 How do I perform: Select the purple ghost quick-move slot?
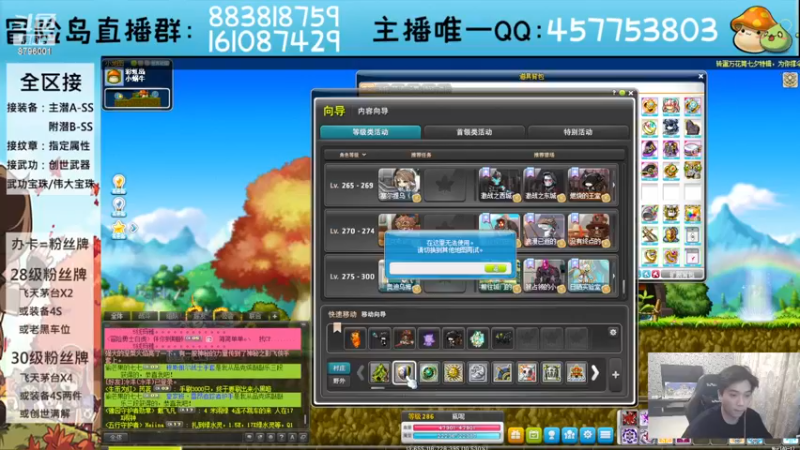pos(429,339)
